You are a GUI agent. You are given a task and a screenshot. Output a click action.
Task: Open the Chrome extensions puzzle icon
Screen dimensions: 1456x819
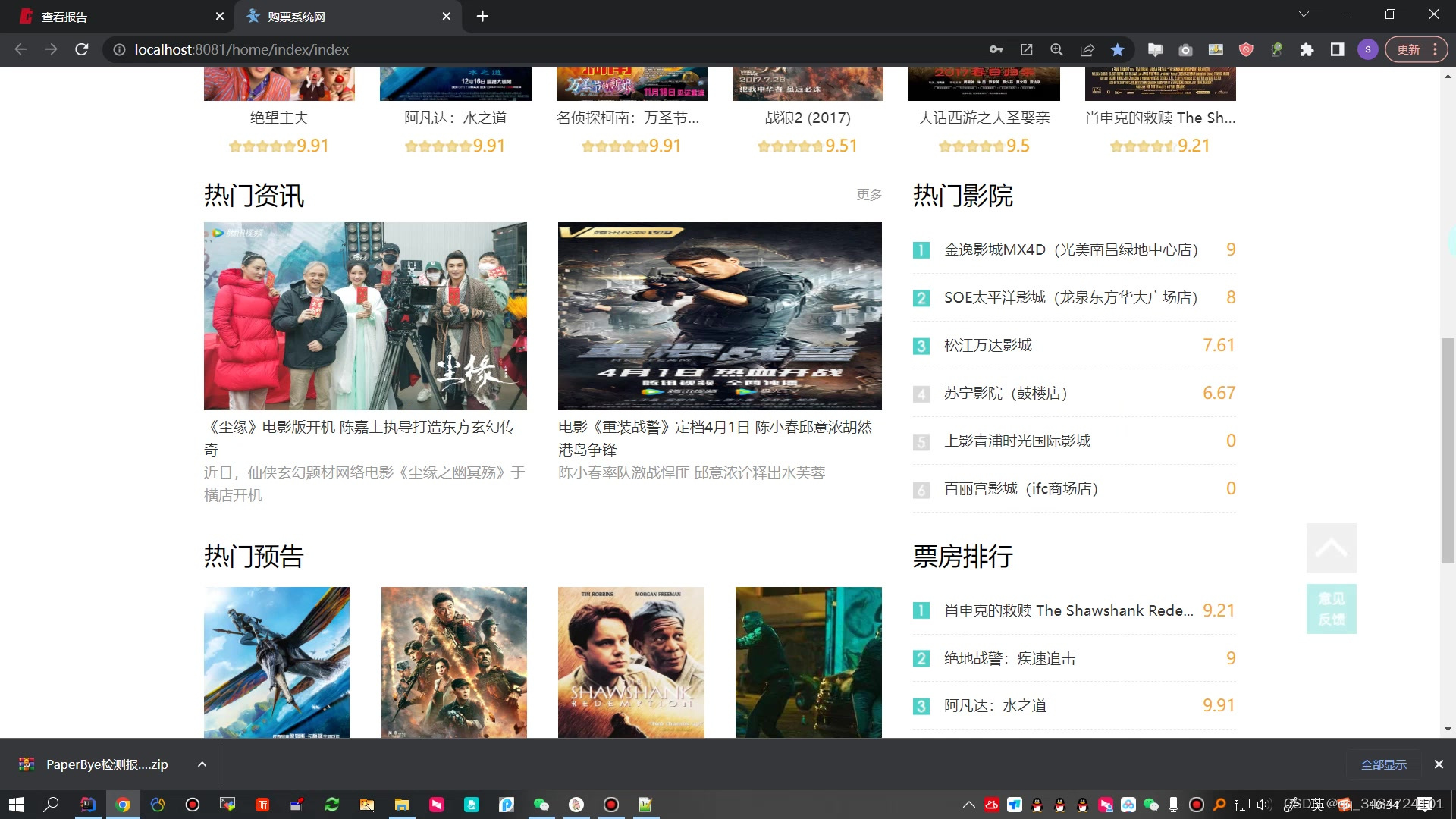[1307, 49]
